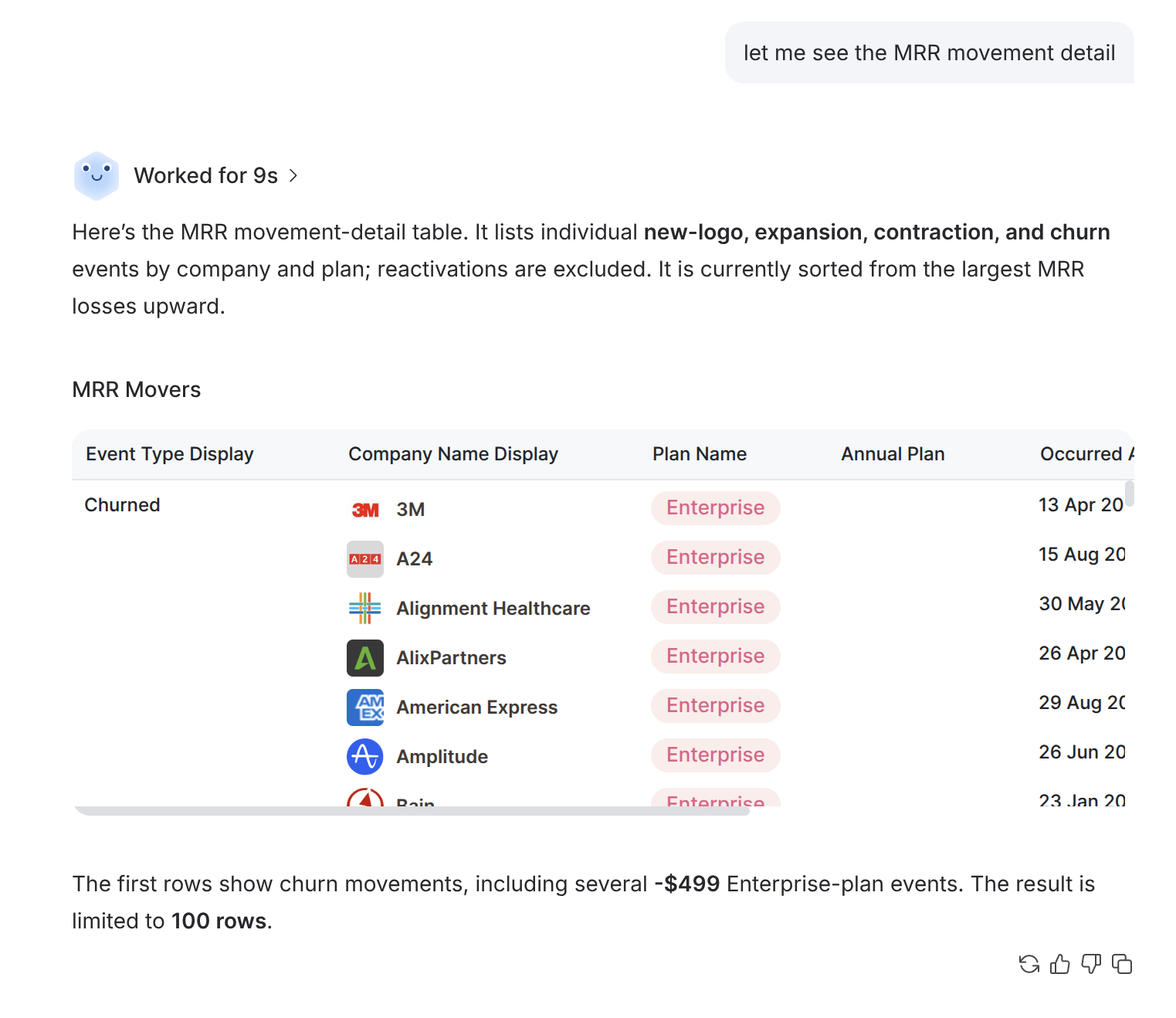Click Enterprise badge in A24 row

point(716,558)
